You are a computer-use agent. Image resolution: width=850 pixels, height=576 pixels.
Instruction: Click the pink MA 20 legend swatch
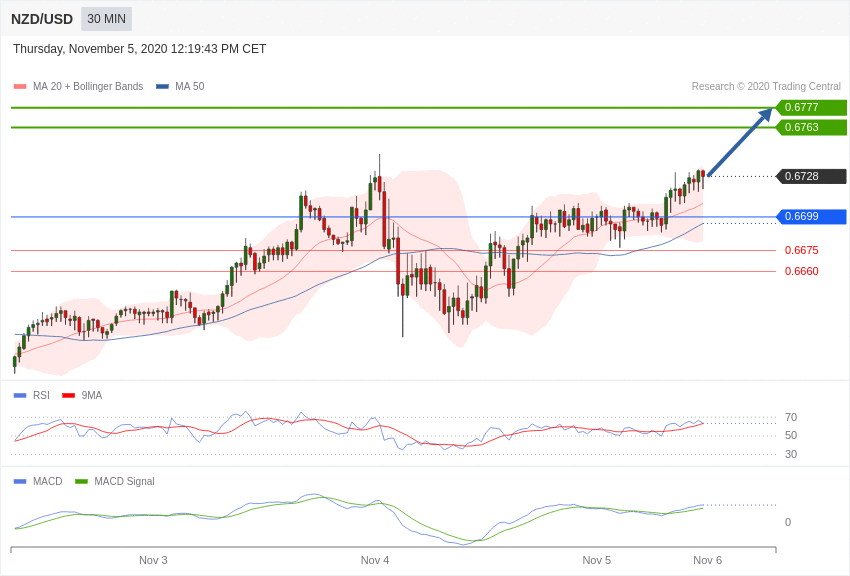point(20,86)
